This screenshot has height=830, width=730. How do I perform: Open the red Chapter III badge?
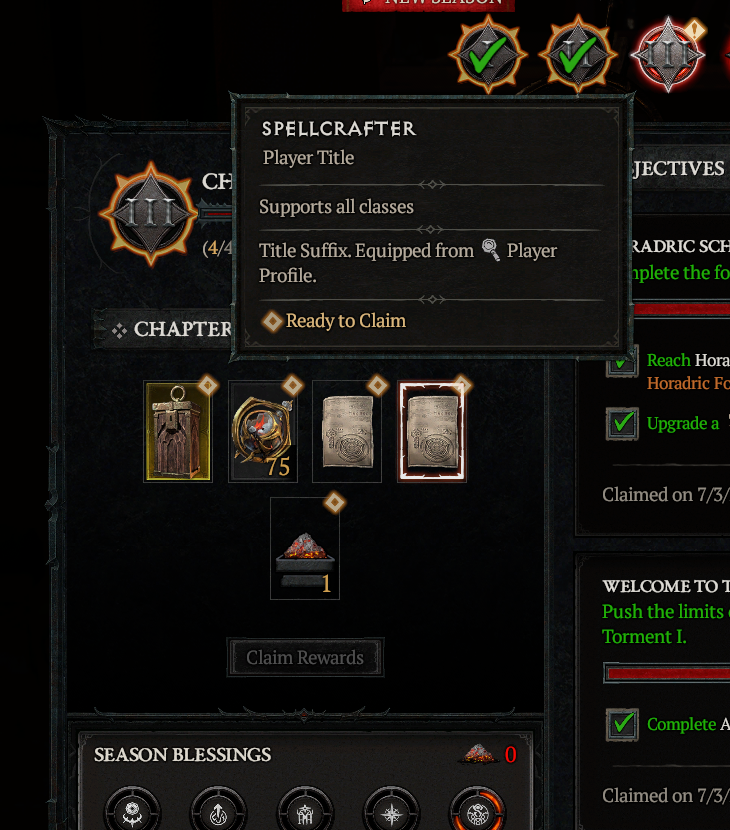[668, 55]
